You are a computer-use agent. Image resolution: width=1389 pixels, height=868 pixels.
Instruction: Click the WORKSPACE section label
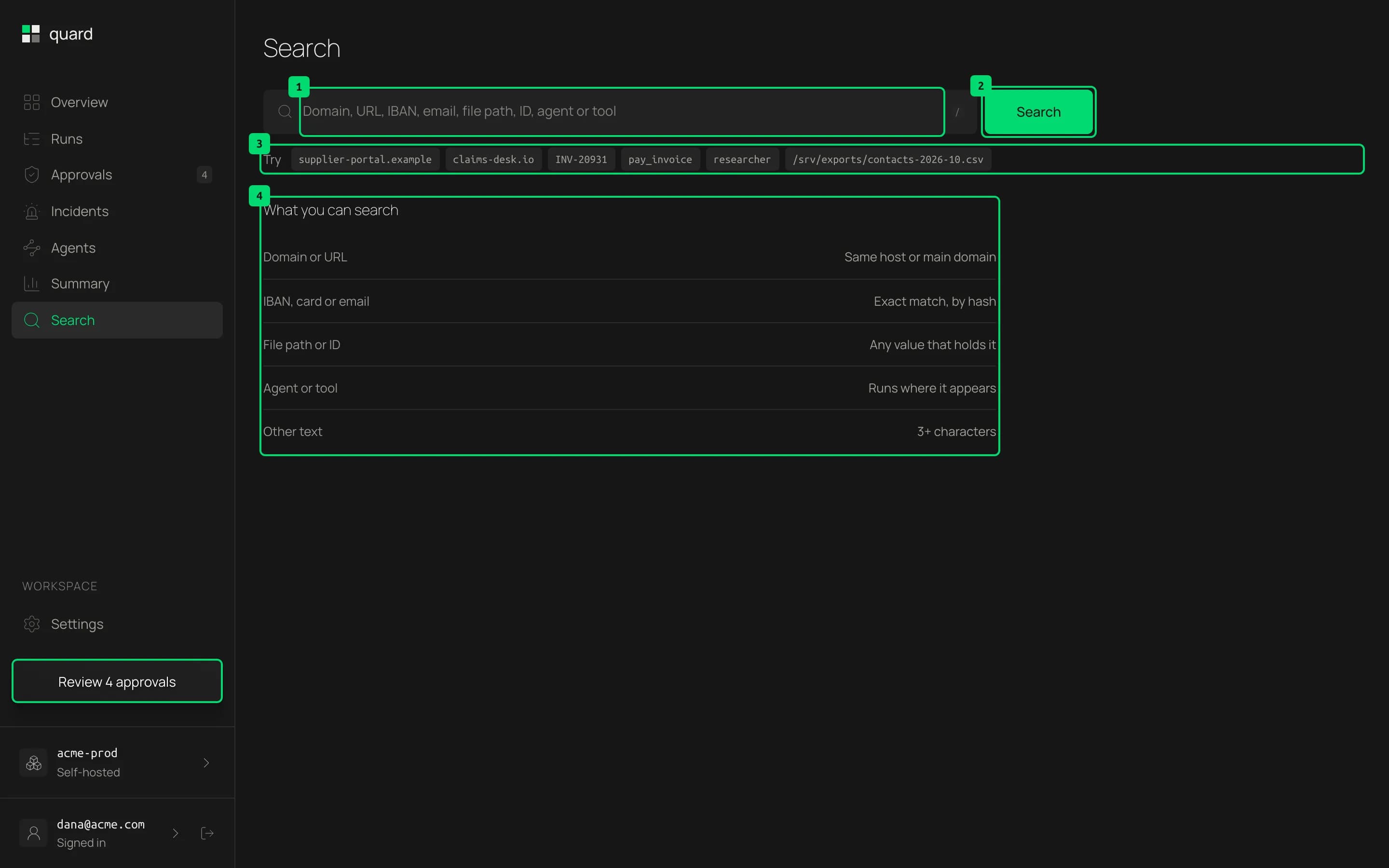pyautogui.click(x=60, y=586)
